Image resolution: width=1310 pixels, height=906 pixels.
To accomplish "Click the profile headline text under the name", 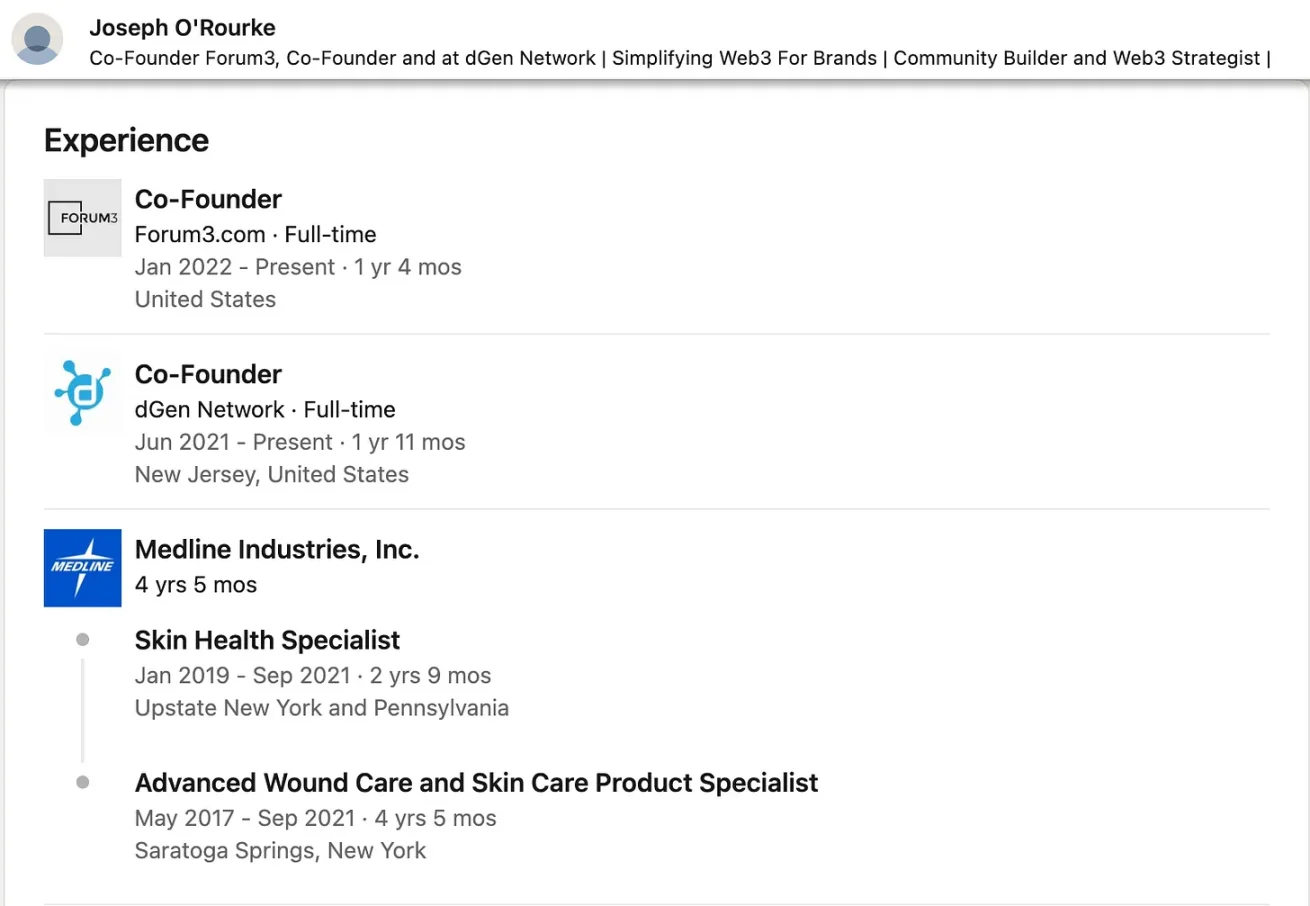I will pyautogui.click(x=680, y=58).
